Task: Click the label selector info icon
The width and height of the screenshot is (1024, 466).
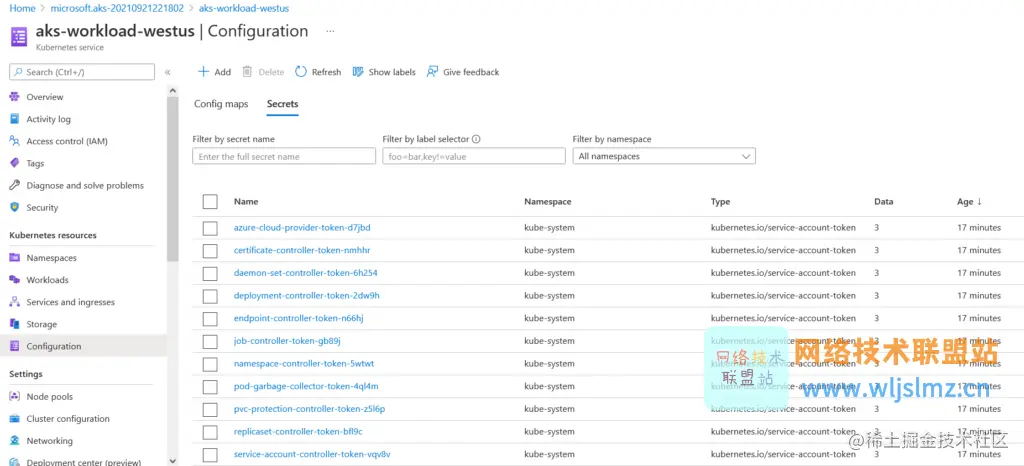Action: point(476,139)
